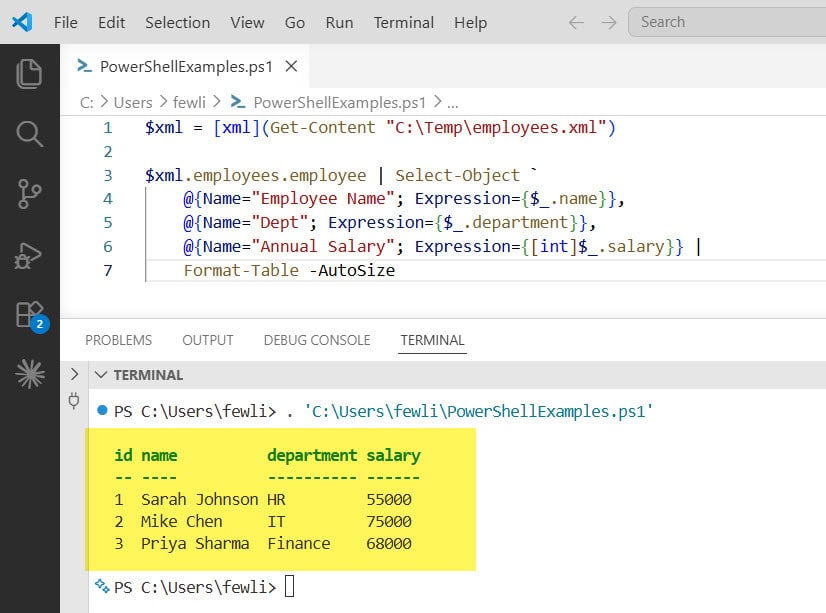This screenshot has height=613, width=826.
Task: Click the breadcrumb ellipsis segment
Action: pyautogui.click(x=453, y=103)
